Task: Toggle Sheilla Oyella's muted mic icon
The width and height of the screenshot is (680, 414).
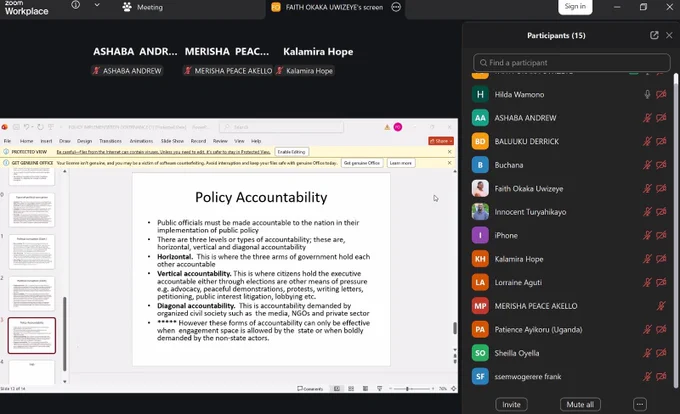Action: (647, 353)
